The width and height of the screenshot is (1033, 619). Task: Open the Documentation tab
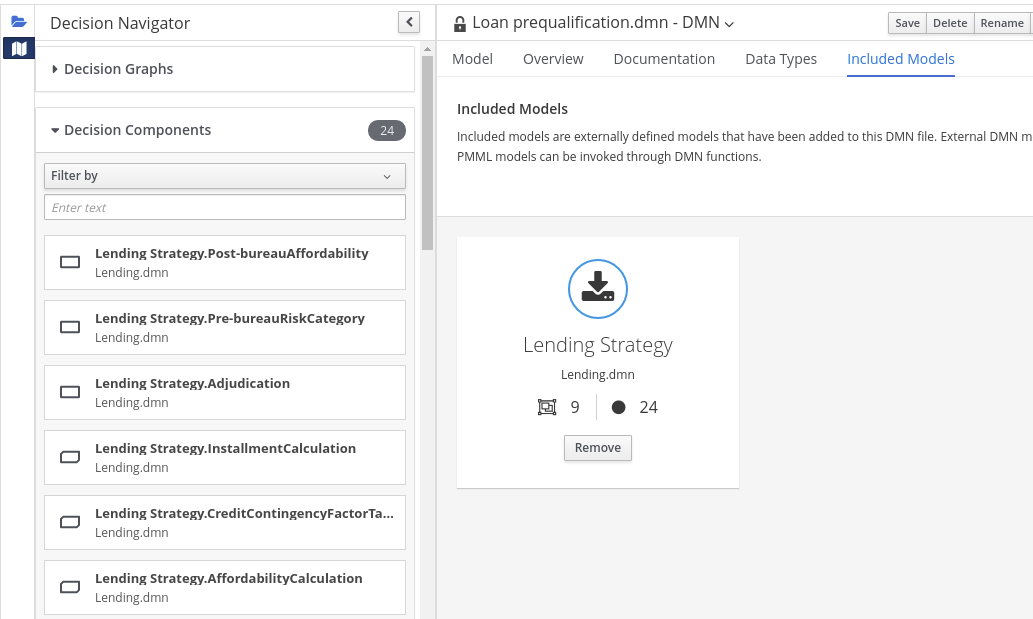click(x=664, y=59)
